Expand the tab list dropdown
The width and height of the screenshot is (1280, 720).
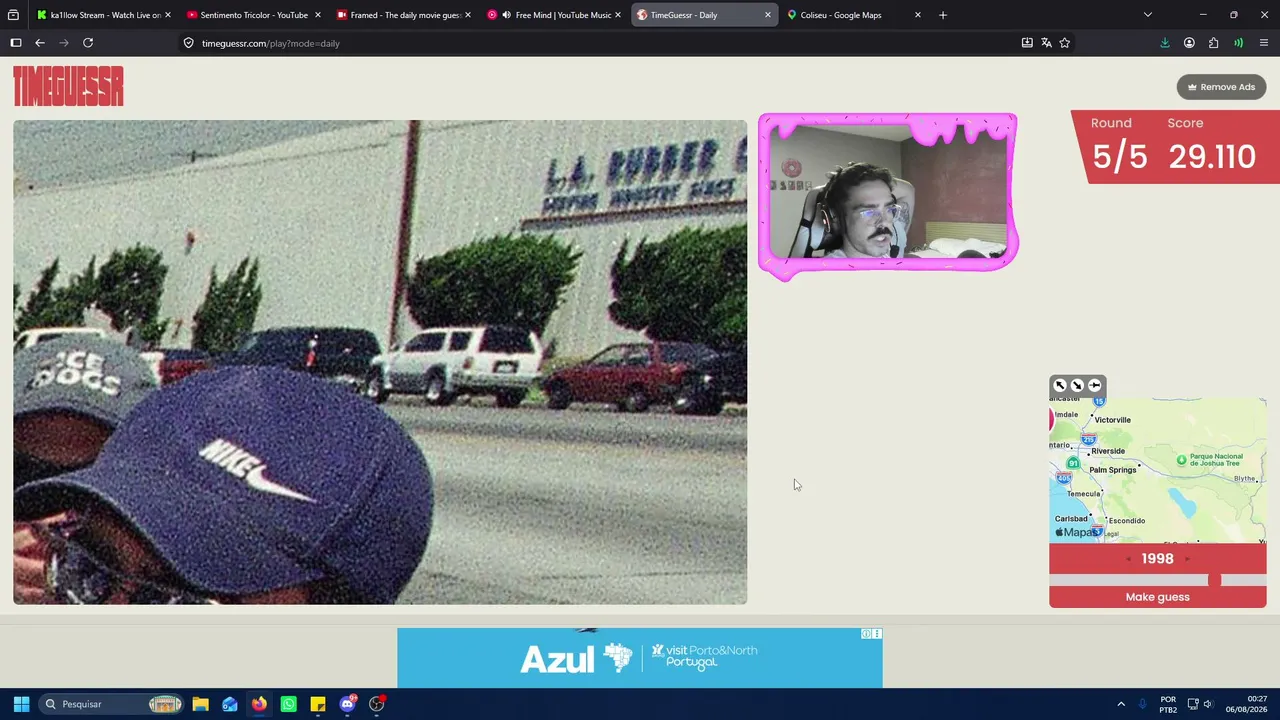(x=1148, y=15)
